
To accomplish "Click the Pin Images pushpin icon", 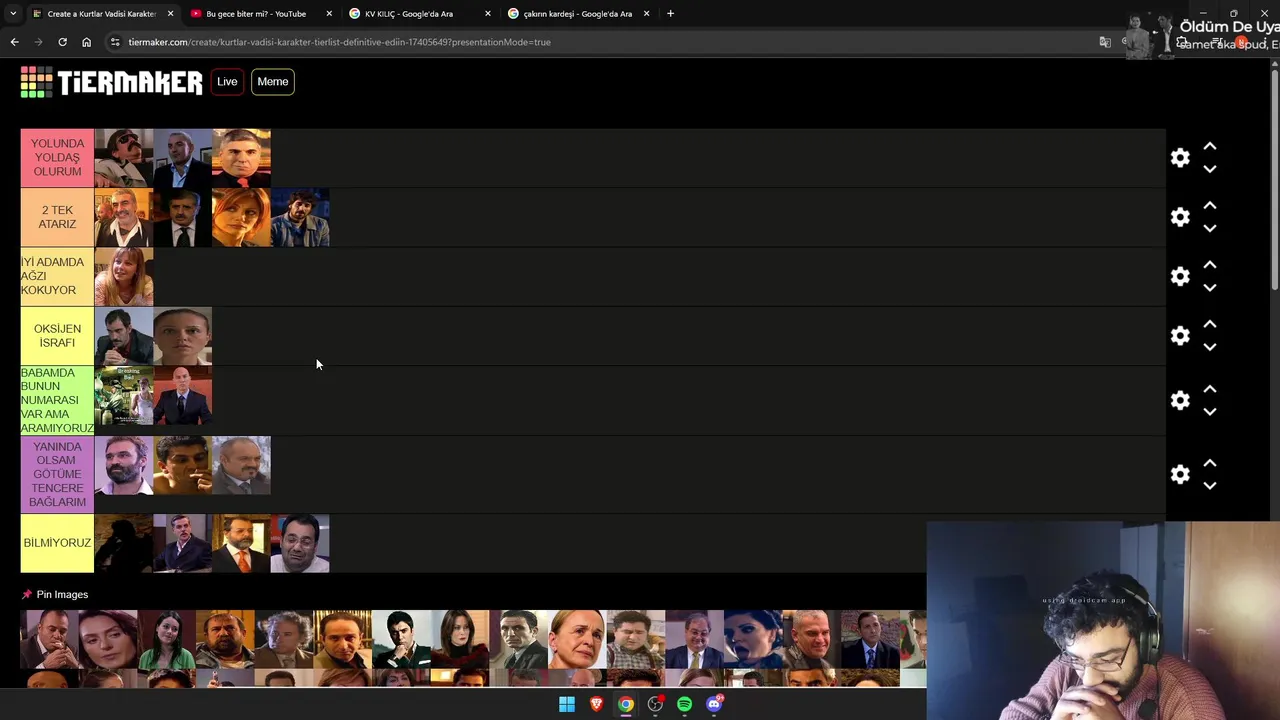I will pos(27,594).
